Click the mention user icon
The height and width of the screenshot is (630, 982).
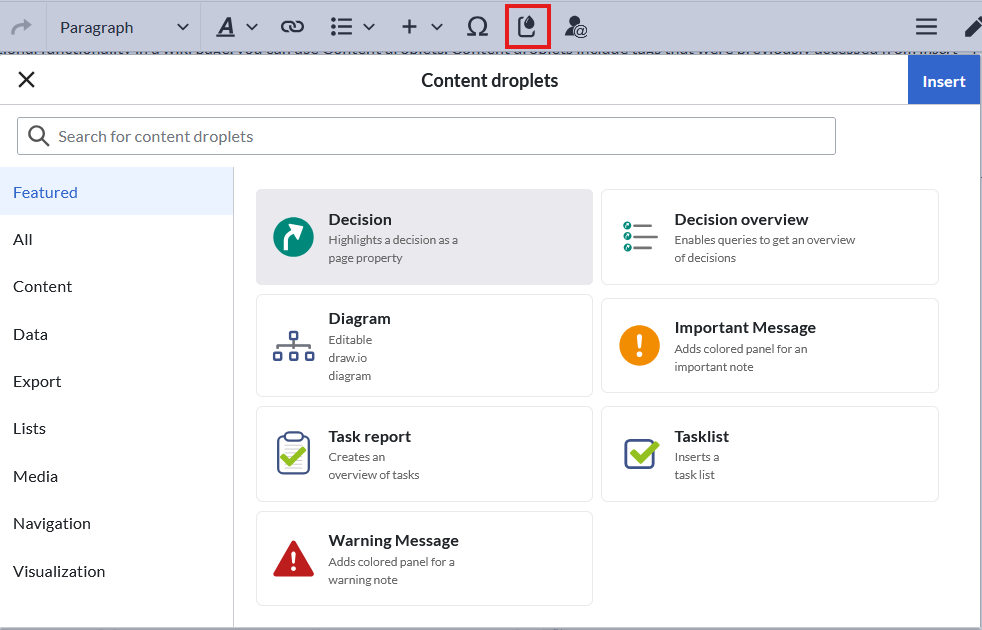[576, 27]
